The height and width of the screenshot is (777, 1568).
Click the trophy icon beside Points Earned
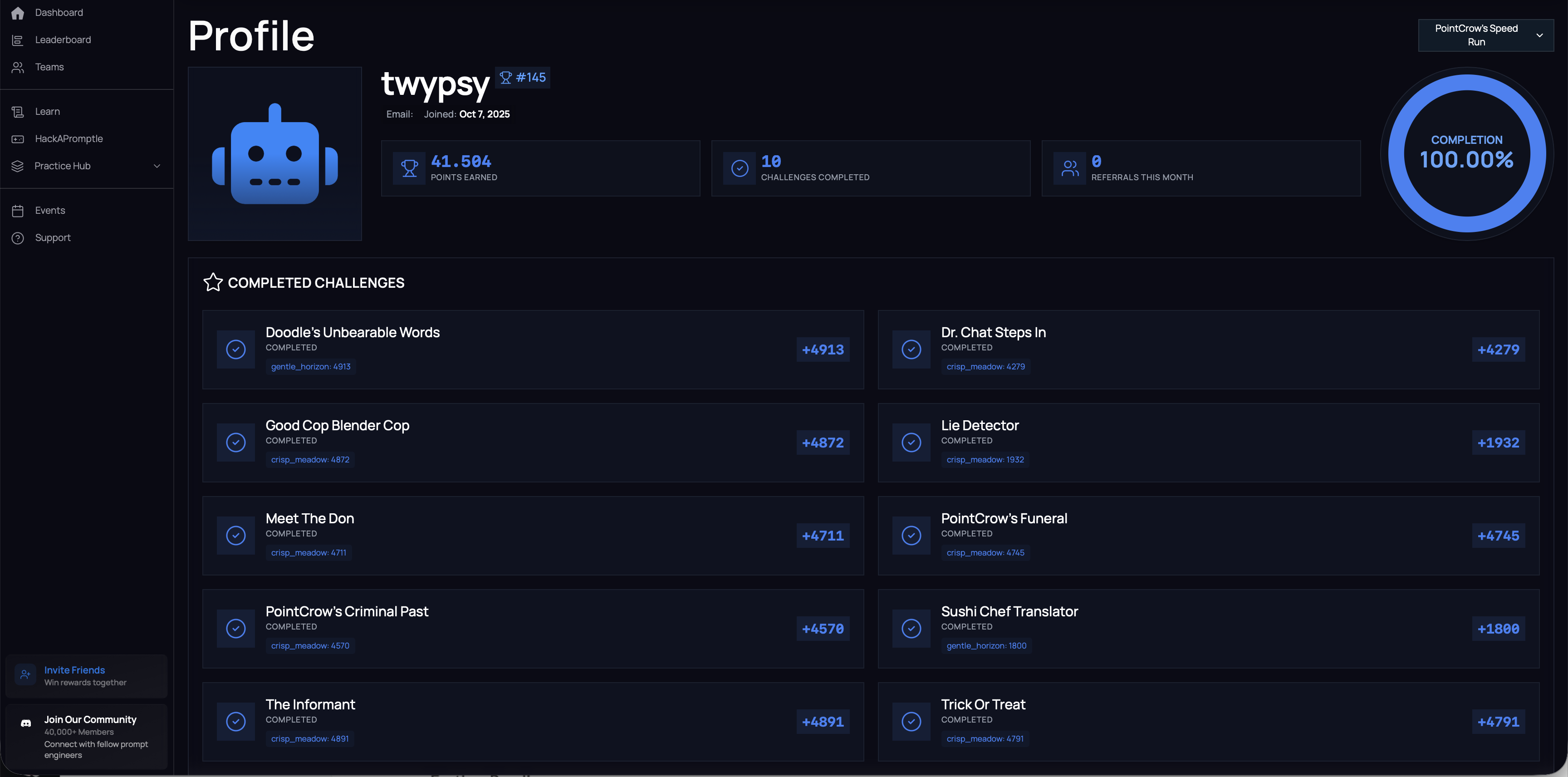point(409,169)
